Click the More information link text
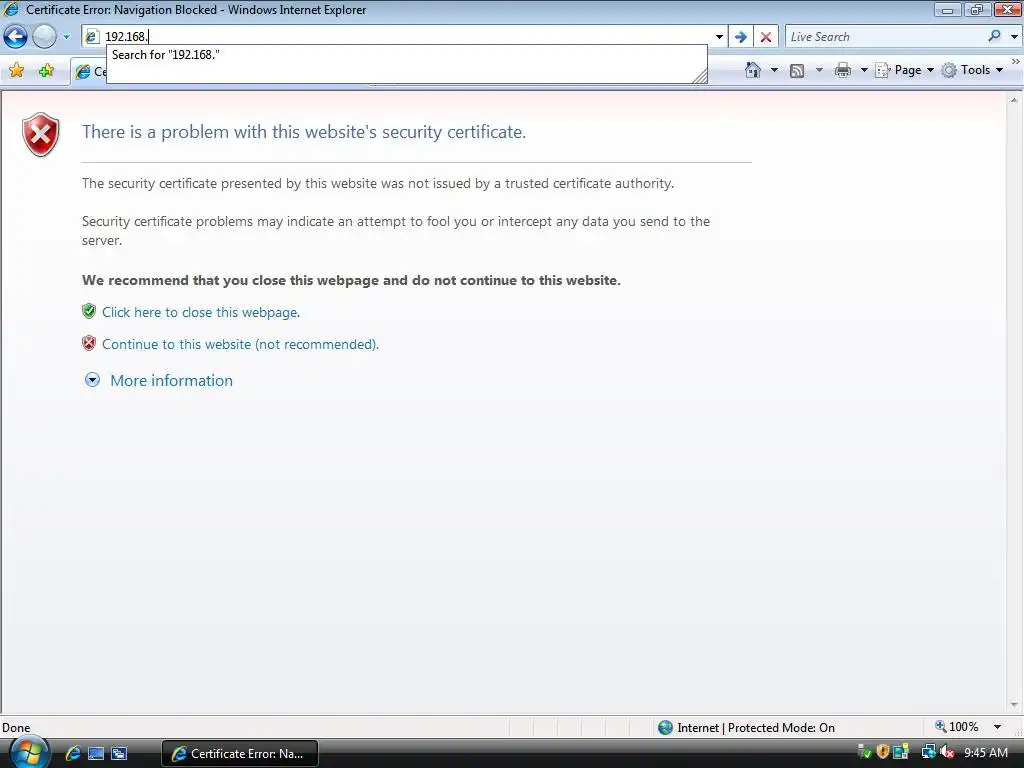Screen dimensions: 1024x768 [171, 380]
